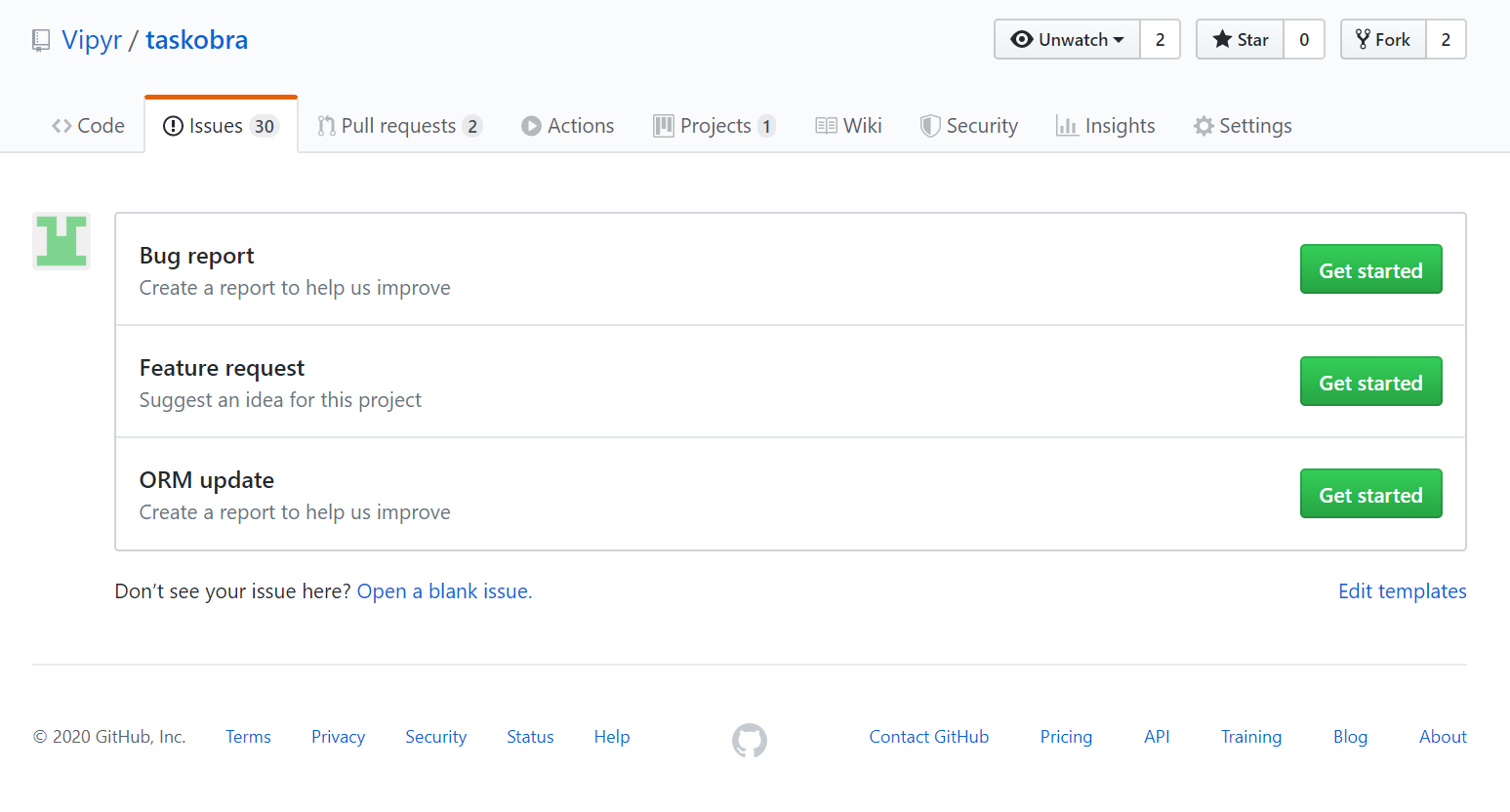Screen dimensions: 1510x812
Task: Get started with a Bug report
Action: (x=1370, y=269)
